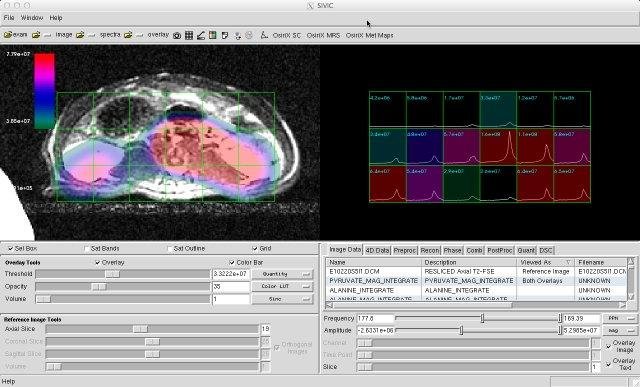Image resolution: width=640 pixels, height=387 pixels.
Task: Switch to the Recon tab
Action: [x=430, y=251]
